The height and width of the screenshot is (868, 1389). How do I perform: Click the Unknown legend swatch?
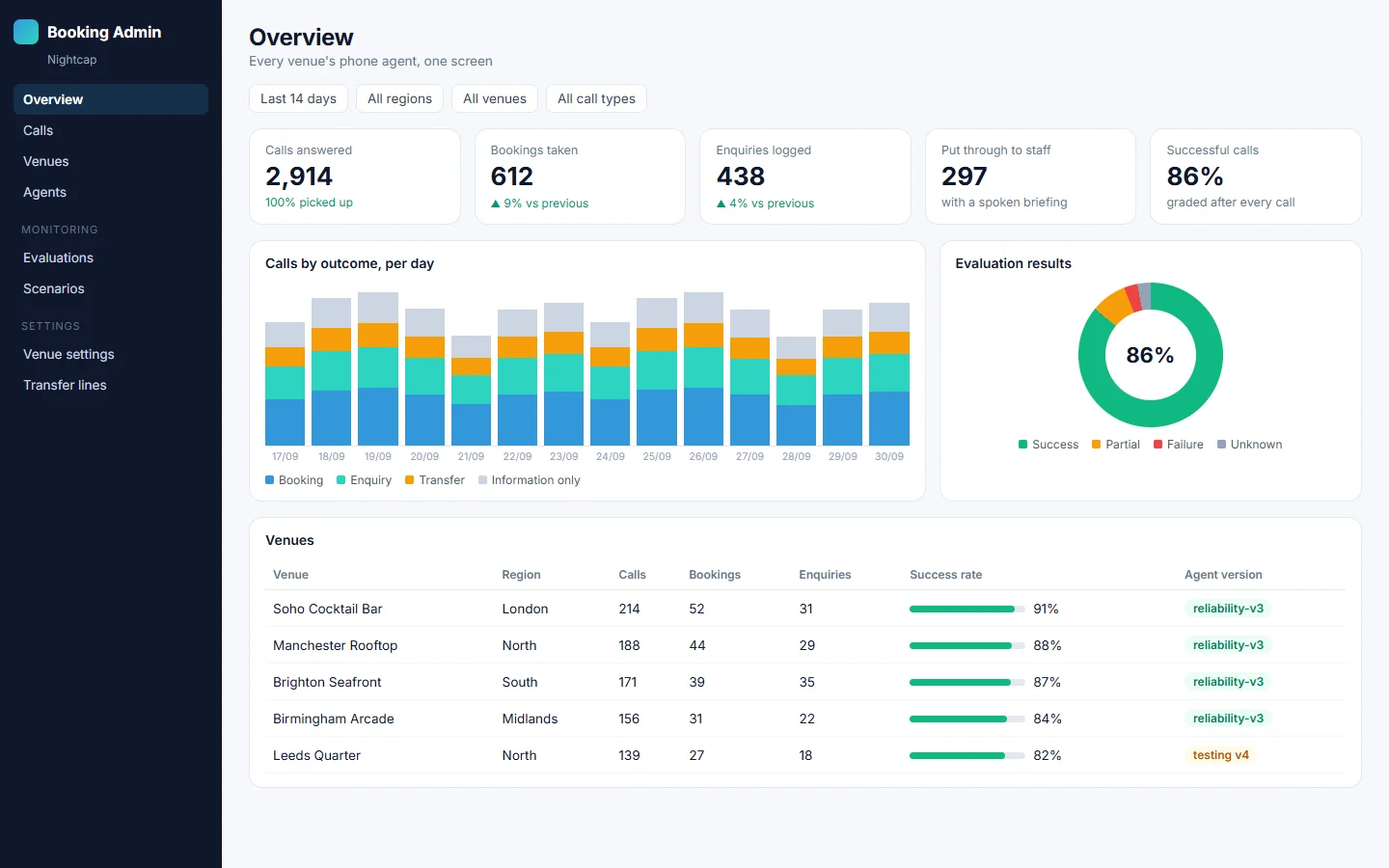pos(1221,445)
